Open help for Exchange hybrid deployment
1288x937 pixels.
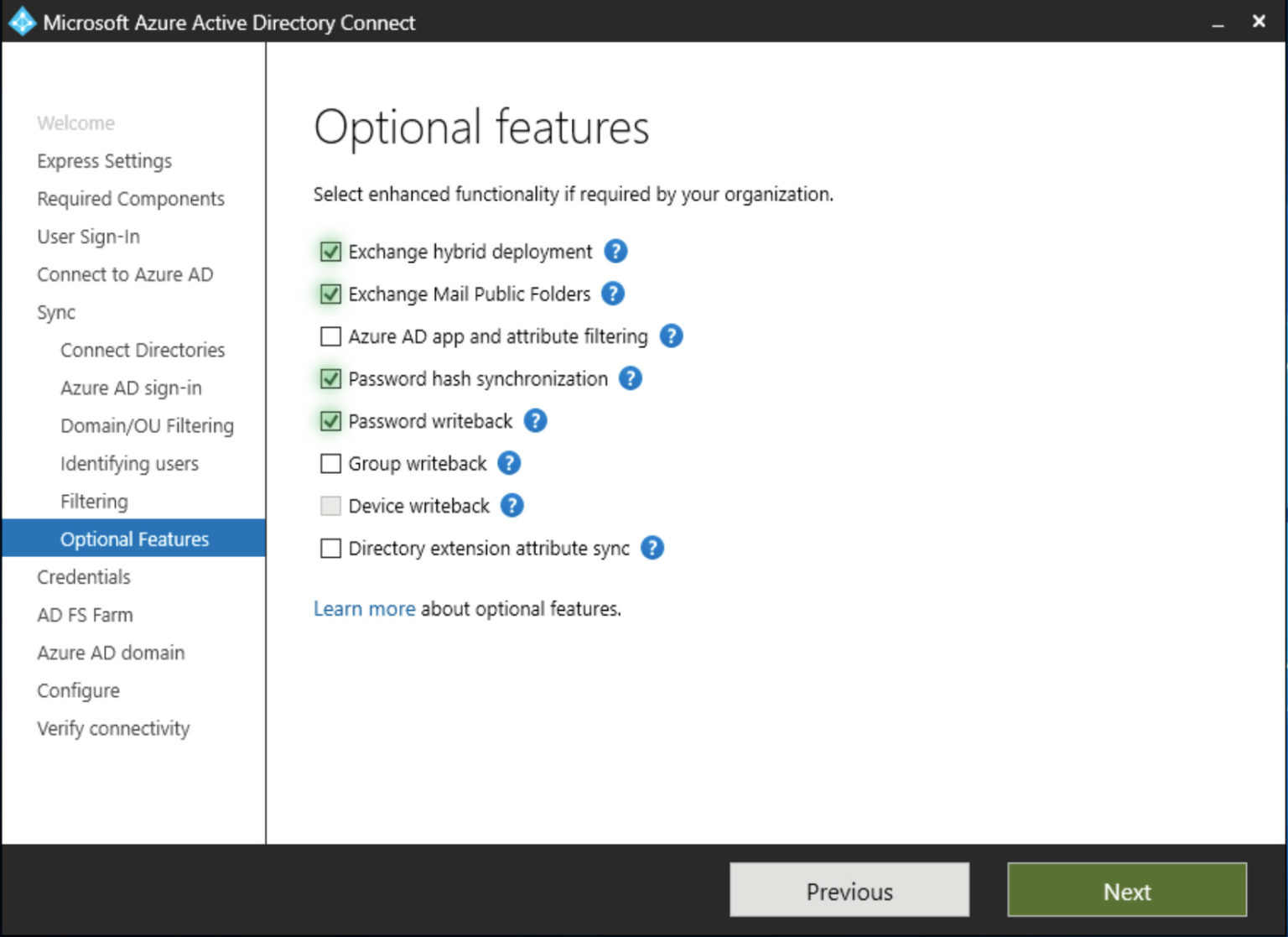(x=615, y=251)
